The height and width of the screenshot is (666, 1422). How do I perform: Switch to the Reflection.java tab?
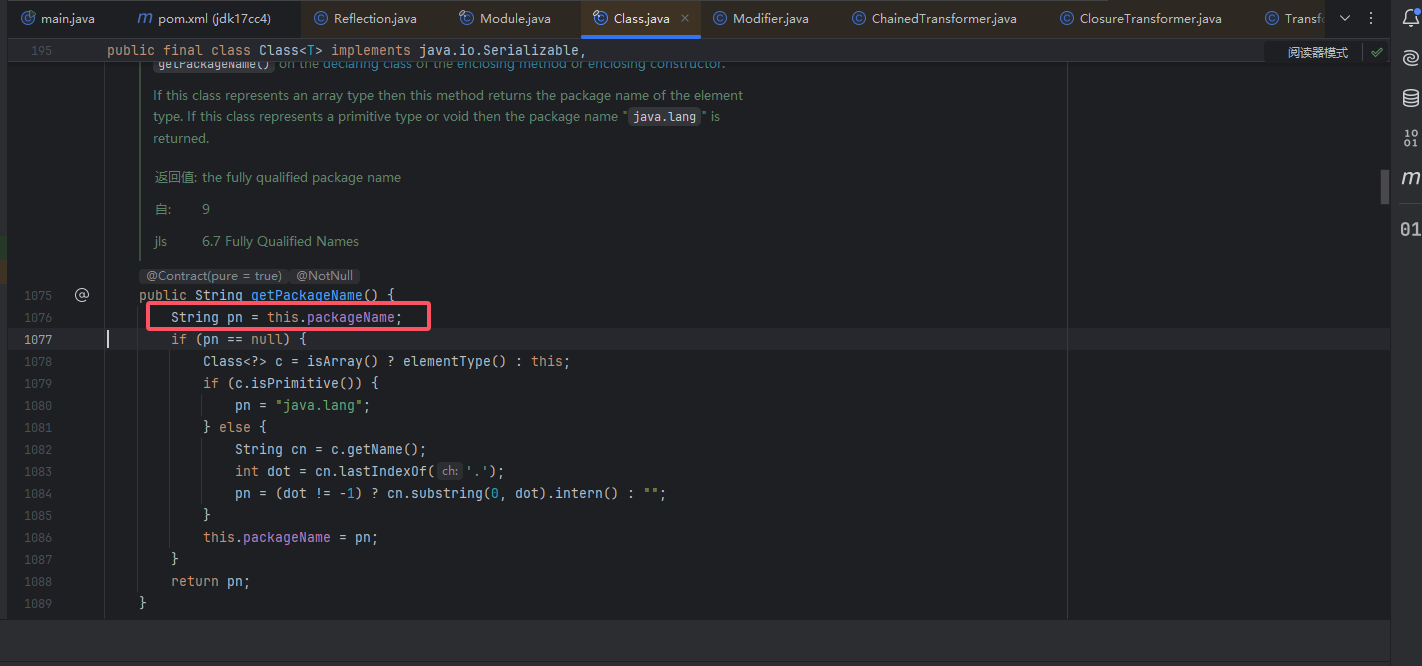coord(365,18)
